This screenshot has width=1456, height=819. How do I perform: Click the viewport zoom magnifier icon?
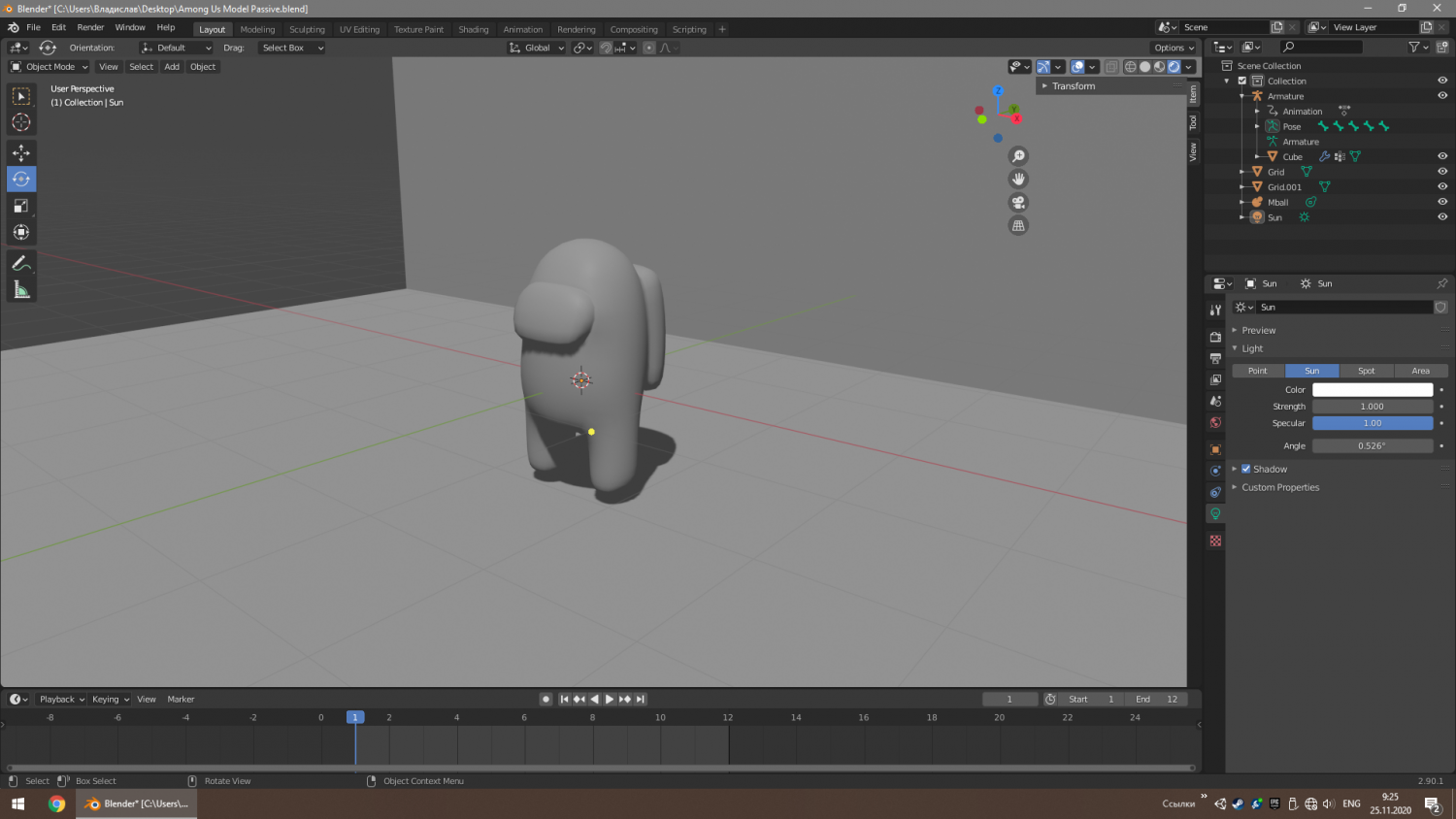(1017, 155)
